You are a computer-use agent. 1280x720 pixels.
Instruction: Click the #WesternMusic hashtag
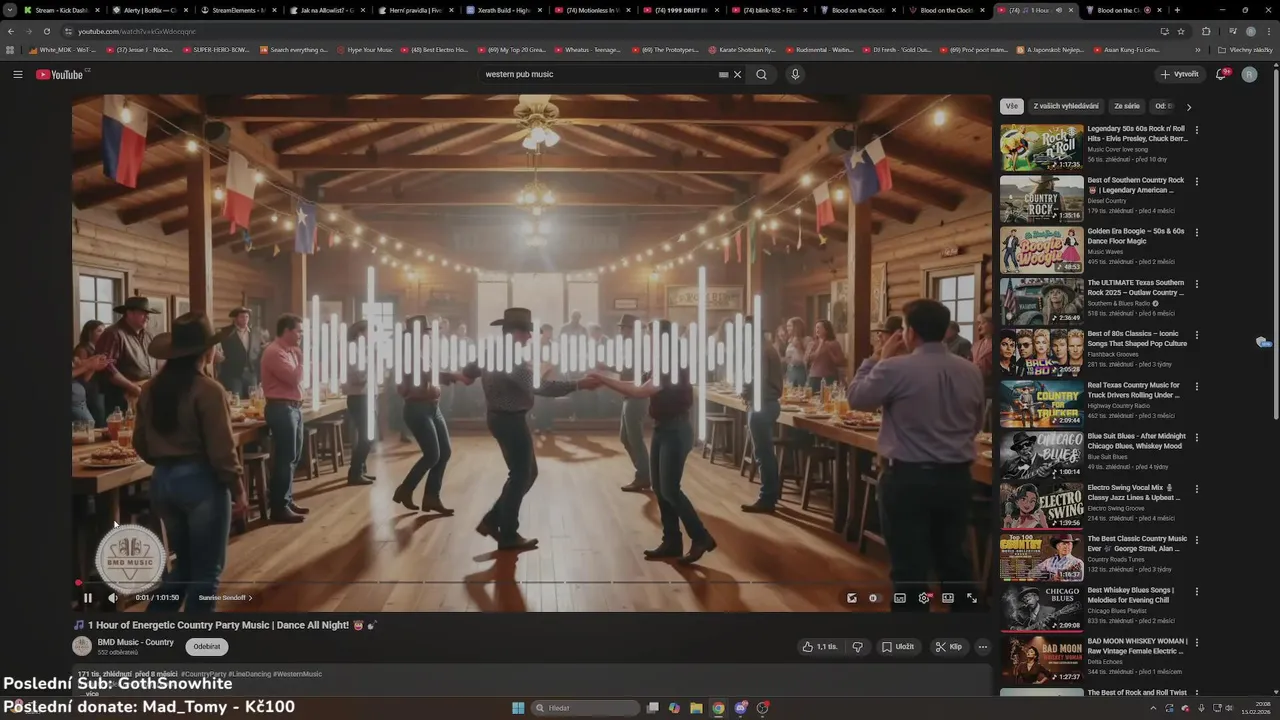click(x=297, y=674)
